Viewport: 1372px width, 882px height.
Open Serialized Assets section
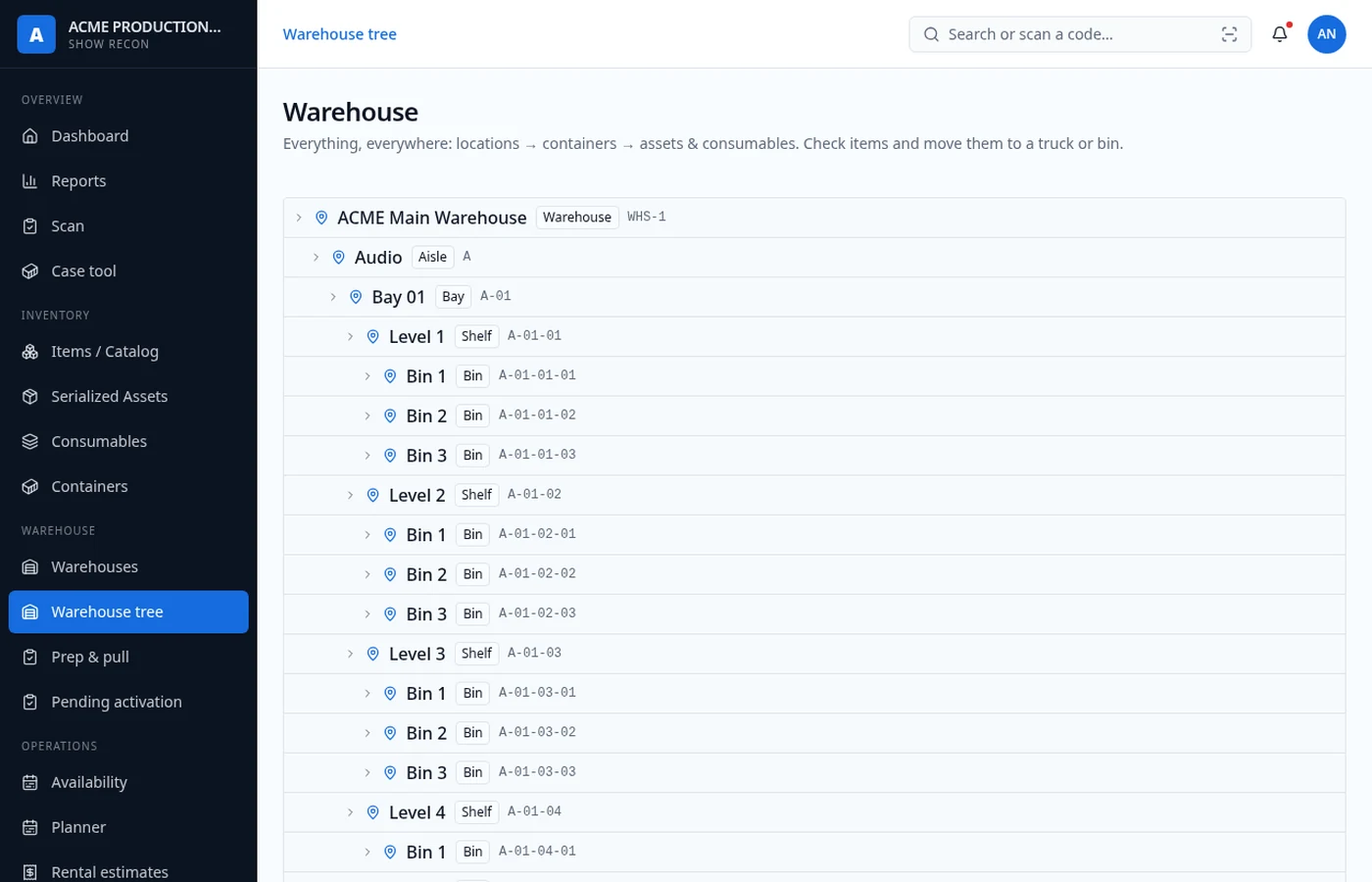point(128,397)
